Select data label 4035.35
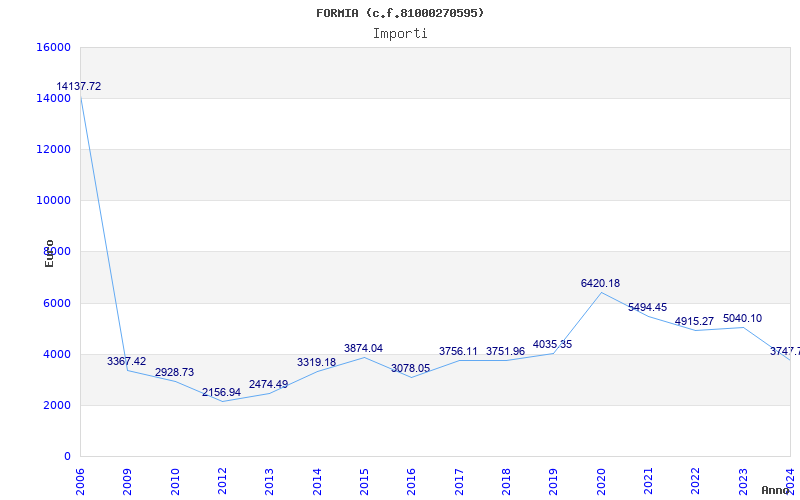 (553, 344)
